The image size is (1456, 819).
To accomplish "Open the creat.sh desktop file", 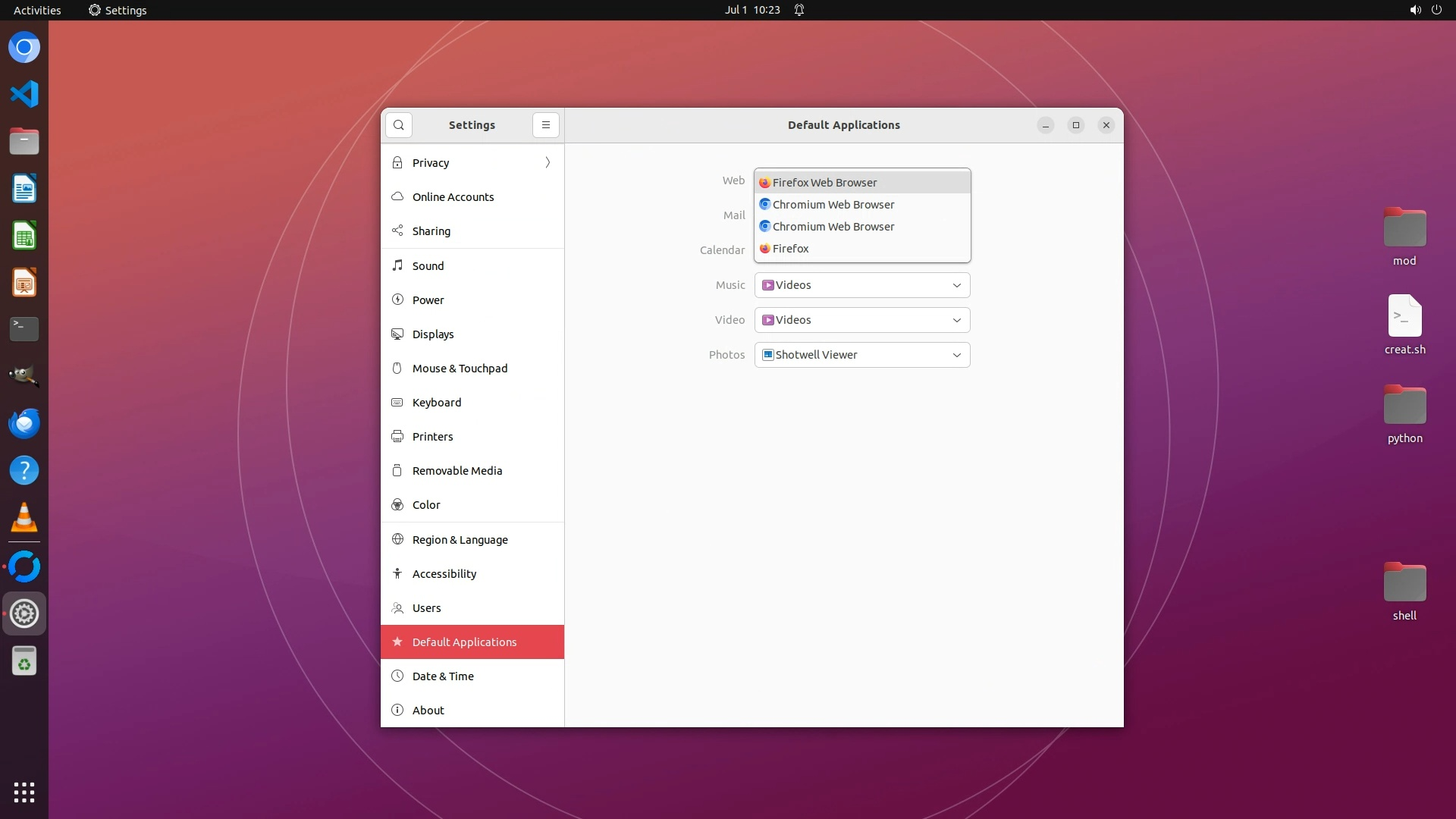I will [1404, 316].
